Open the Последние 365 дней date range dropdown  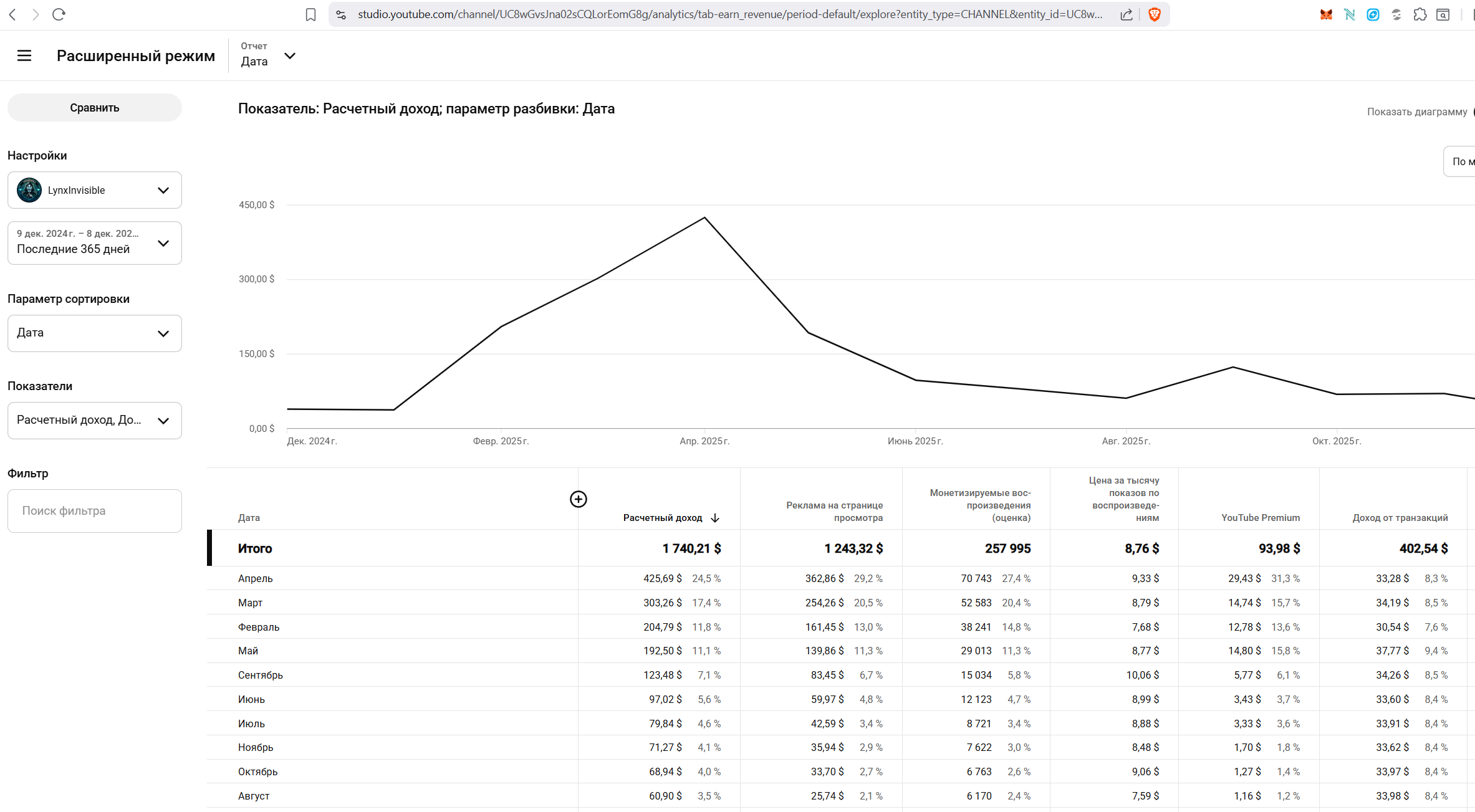95,243
